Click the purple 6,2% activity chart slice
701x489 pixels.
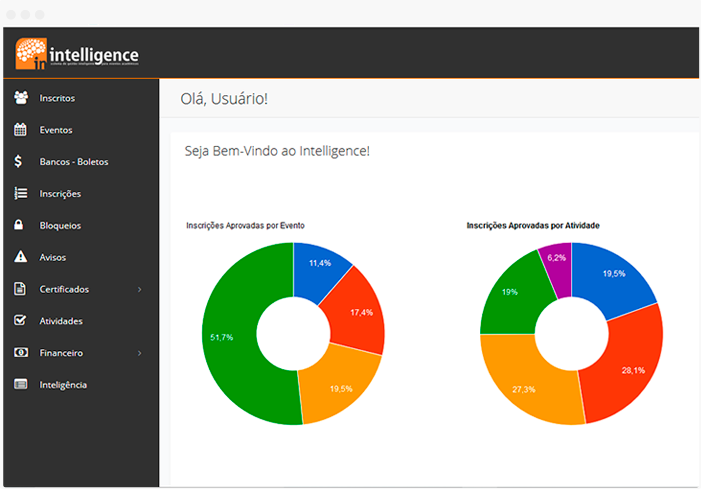pyautogui.click(x=555, y=260)
